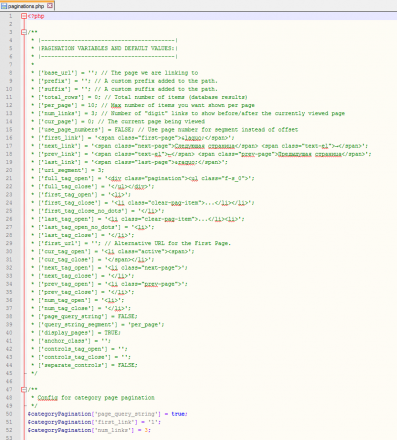
Task: Place cursor on the <?php opening tag
Action: pos(36,16)
